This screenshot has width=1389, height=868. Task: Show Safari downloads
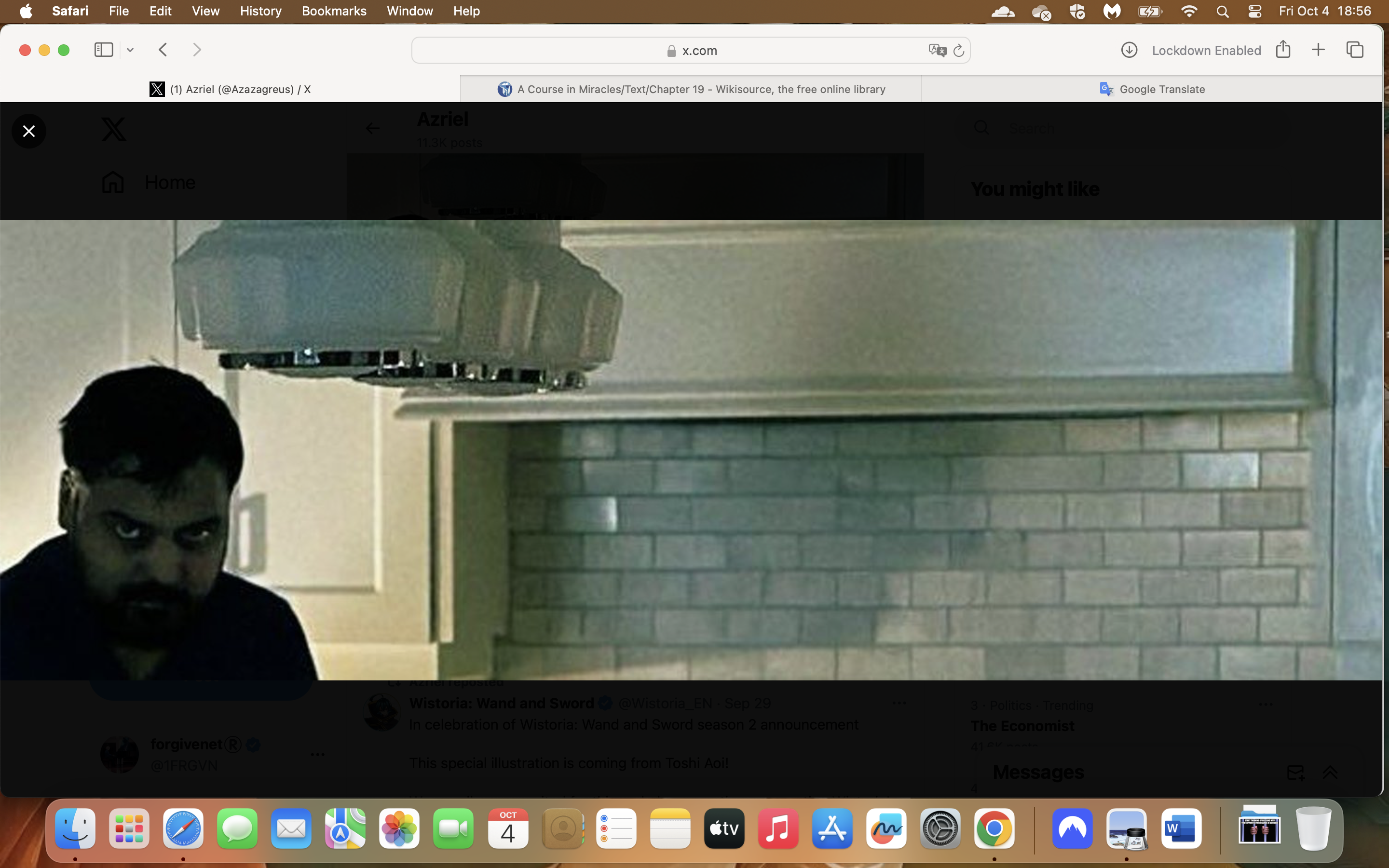[1129, 50]
